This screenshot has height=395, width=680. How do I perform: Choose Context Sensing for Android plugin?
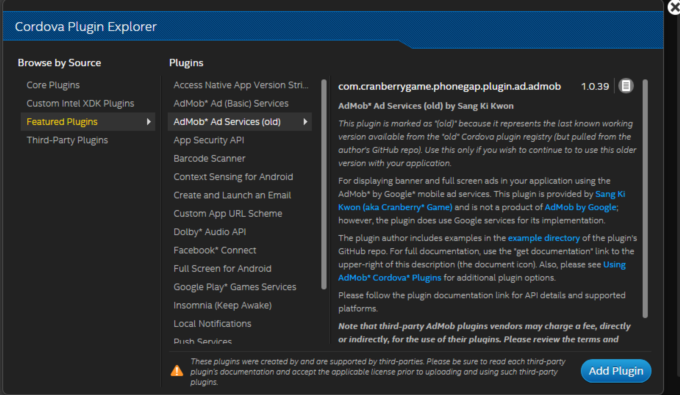(x=233, y=177)
